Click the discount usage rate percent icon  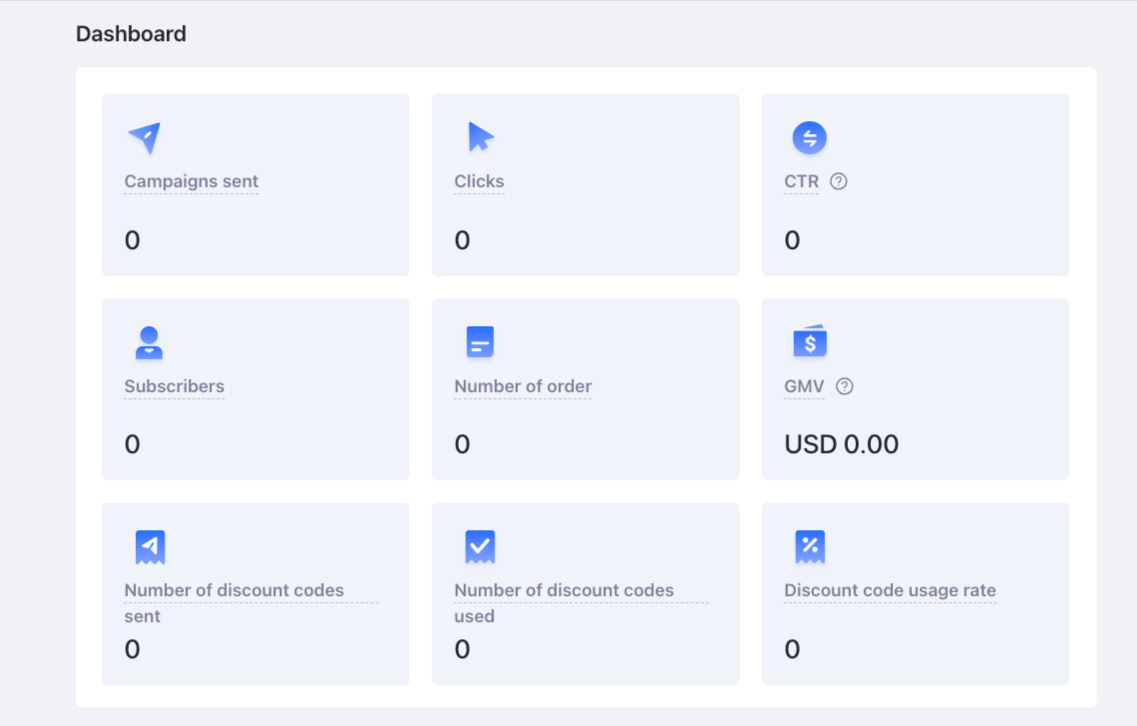pos(810,547)
